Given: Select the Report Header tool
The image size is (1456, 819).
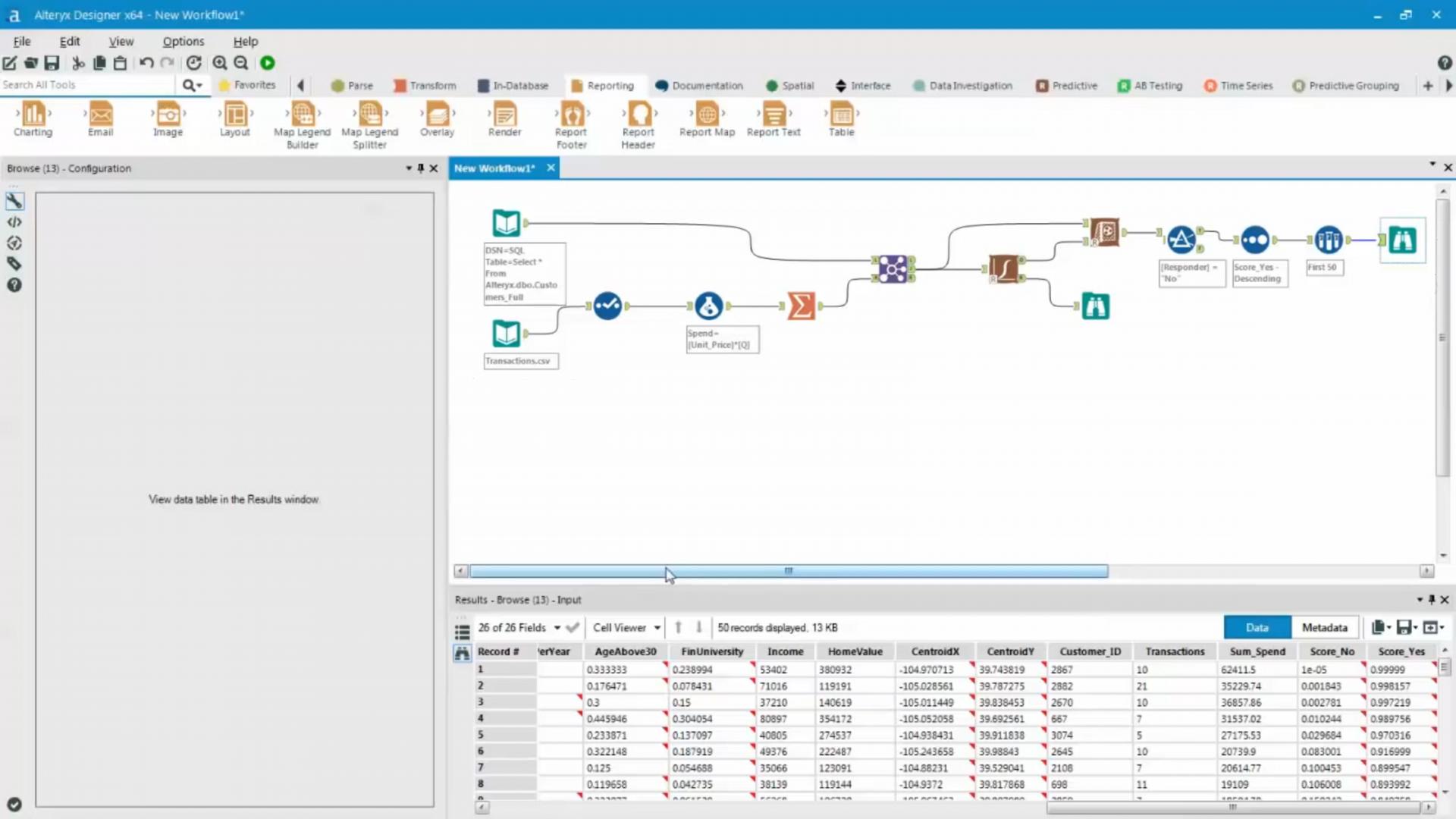Looking at the screenshot, I should coord(639,126).
